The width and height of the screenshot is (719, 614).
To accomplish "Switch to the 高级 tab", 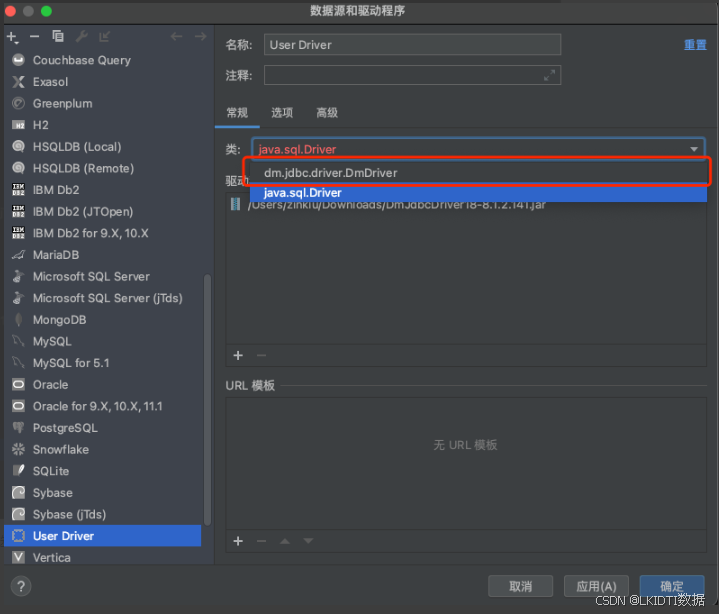I will (x=327, y=113).
